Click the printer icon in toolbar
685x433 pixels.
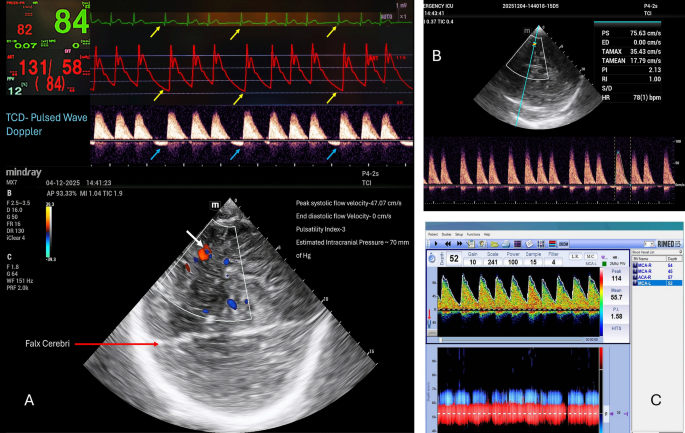[x=506, y=244]
